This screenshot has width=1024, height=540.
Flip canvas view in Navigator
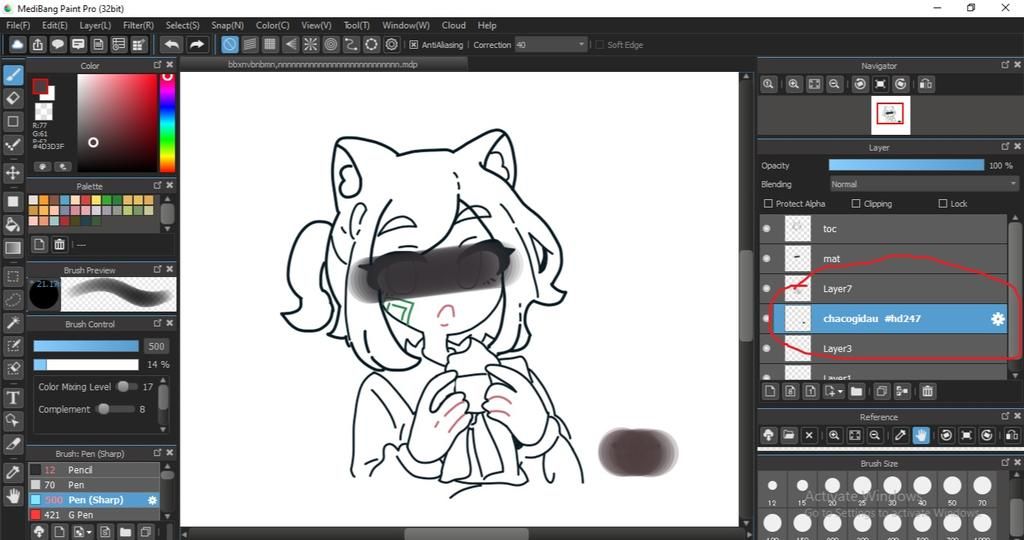pyautogui.click(x=926, y=84)
